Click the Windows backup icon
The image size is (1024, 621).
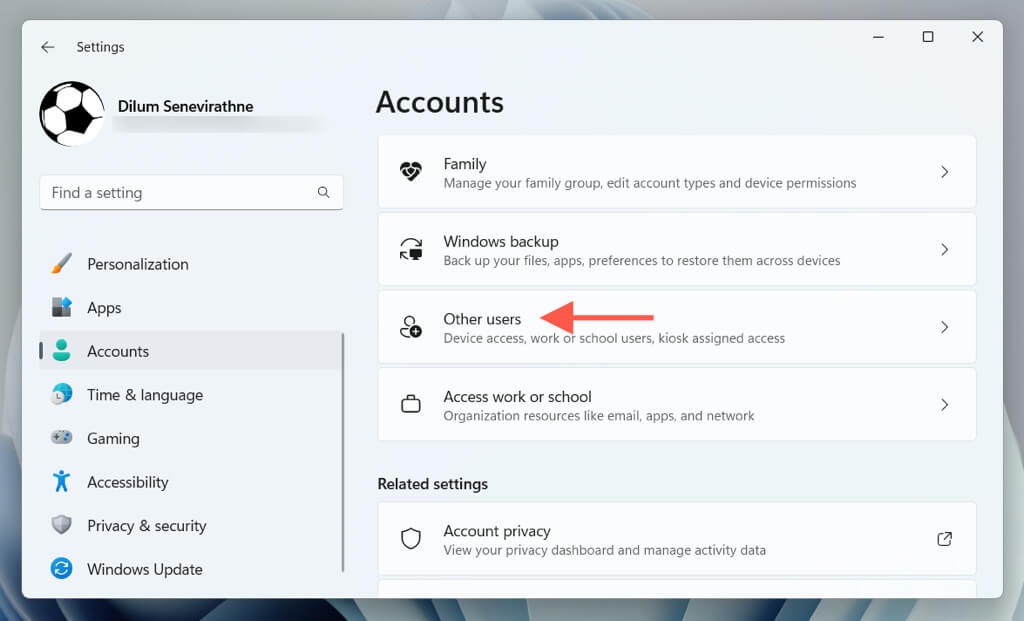[x=411, y=249]
